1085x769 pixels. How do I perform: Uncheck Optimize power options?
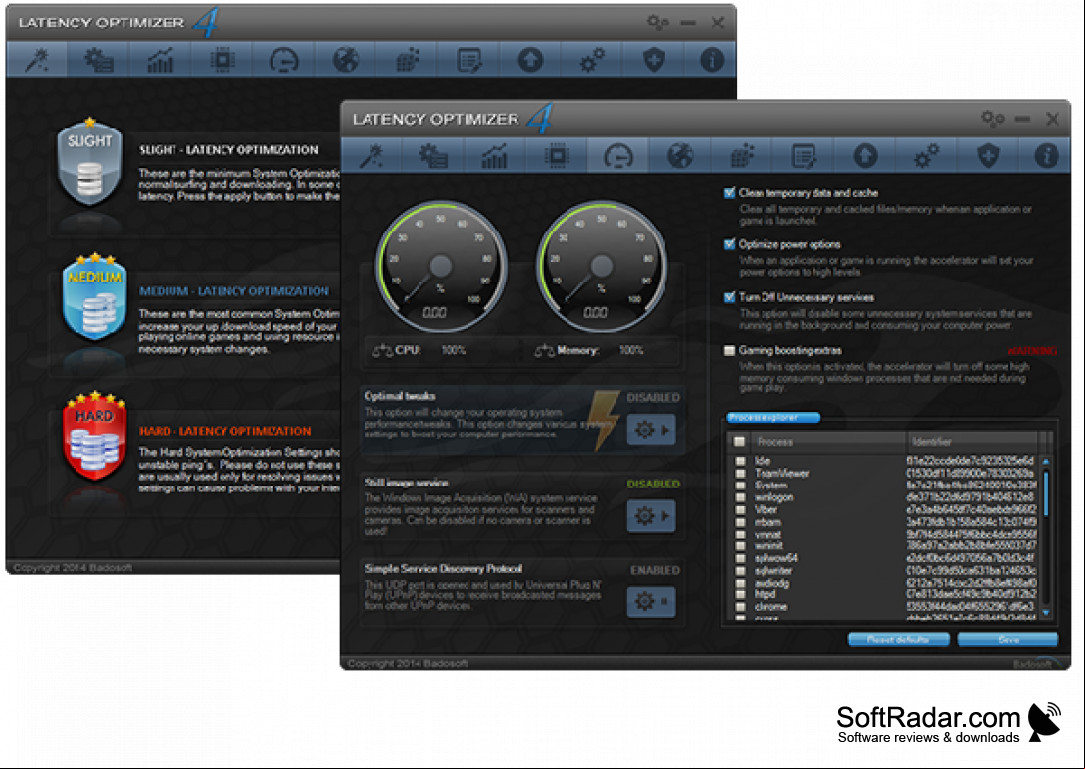pos(729,244)
